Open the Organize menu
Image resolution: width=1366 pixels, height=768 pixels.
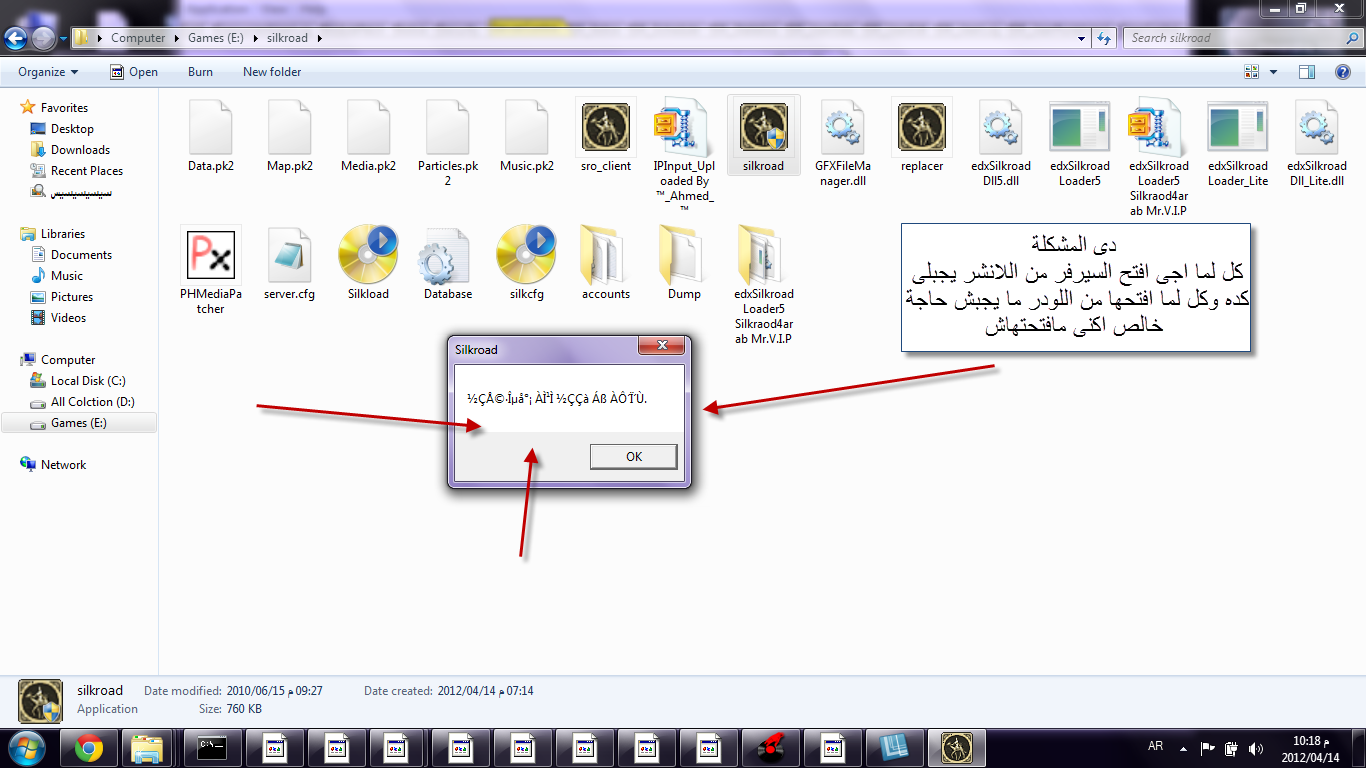(x=48, y=72)
